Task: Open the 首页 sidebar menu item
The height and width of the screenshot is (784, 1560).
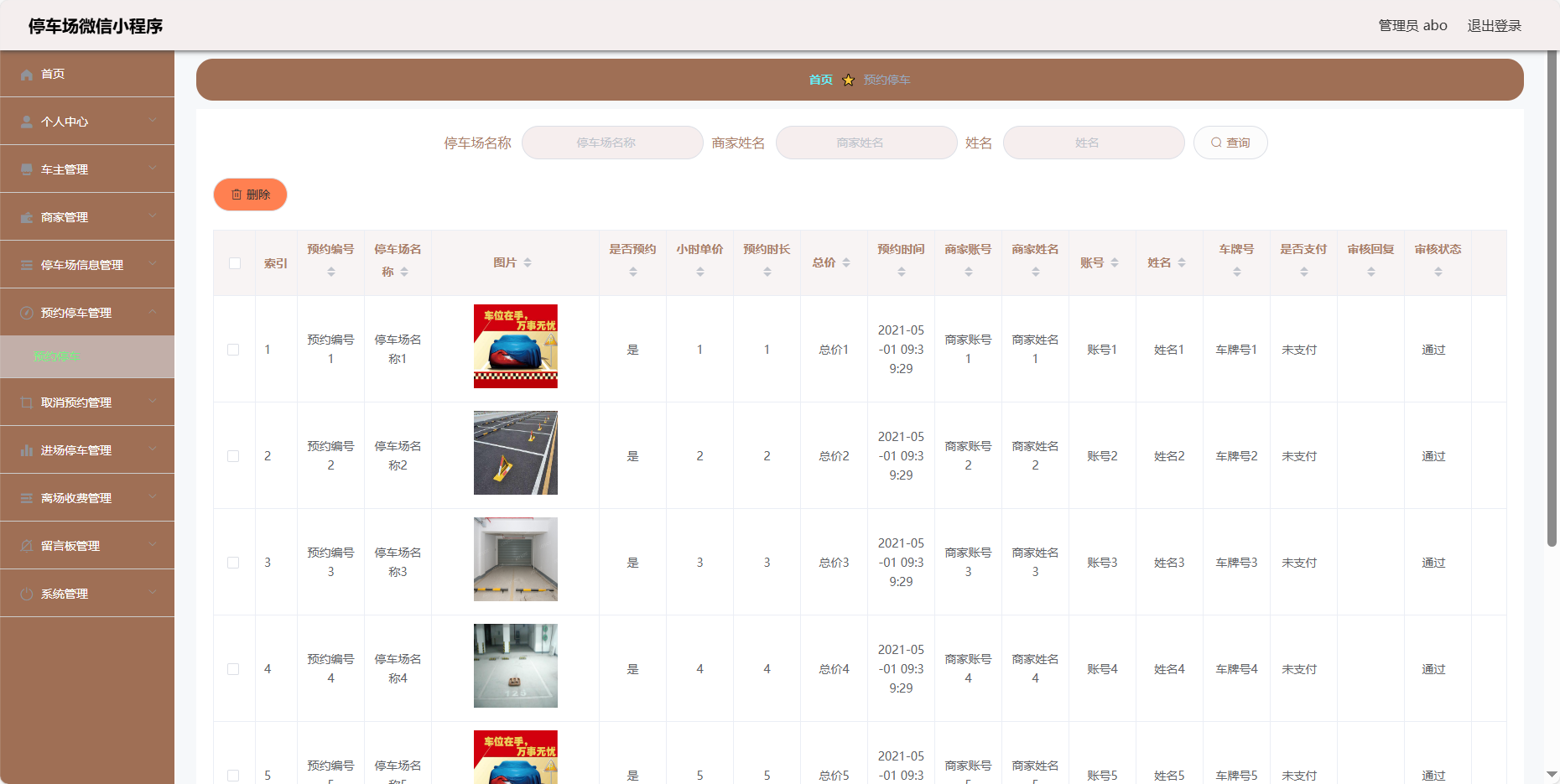Action: point(87,74)
